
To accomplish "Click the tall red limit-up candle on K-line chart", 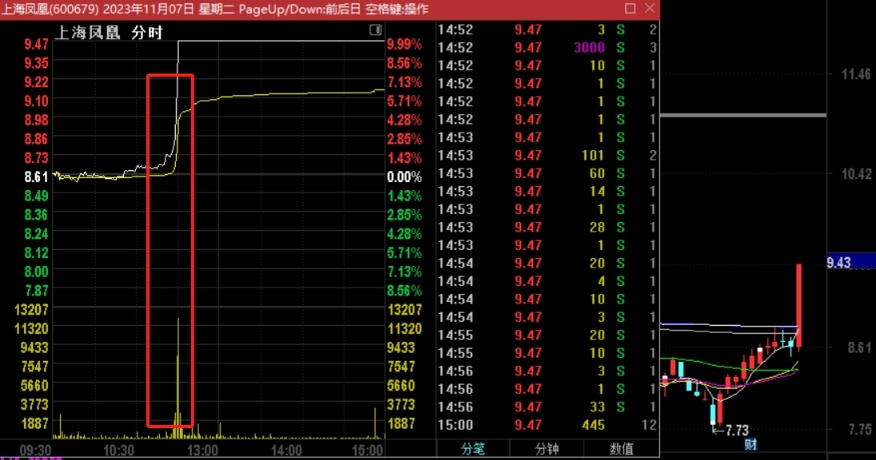I will coord(799,305).
